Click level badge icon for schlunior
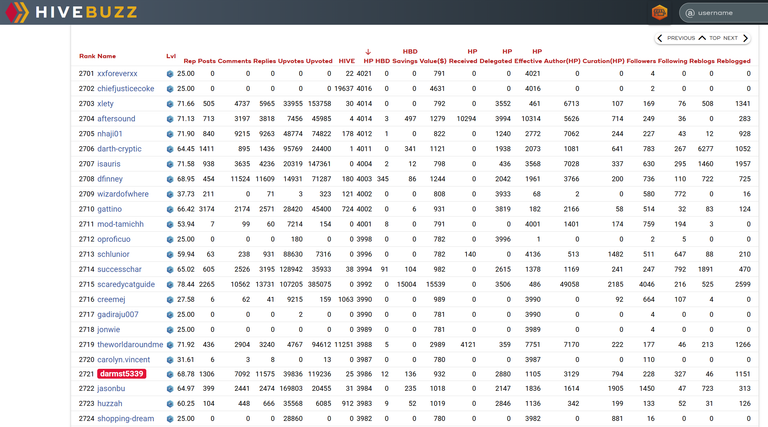This screenshot has height=427, width=768. click(170, 255)
